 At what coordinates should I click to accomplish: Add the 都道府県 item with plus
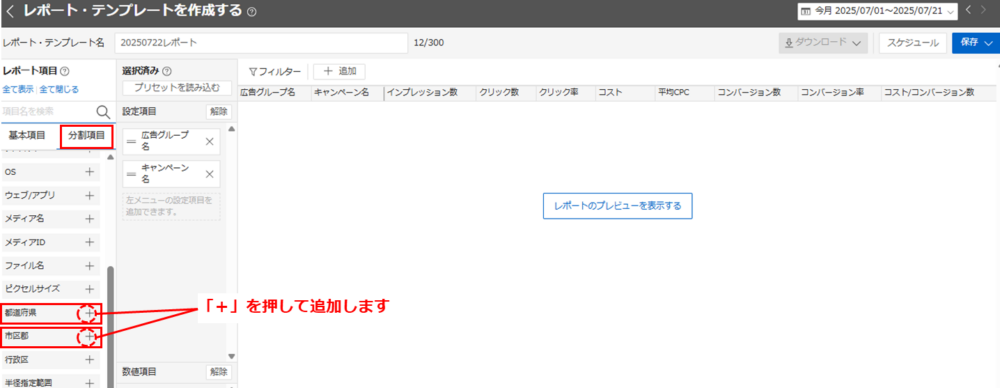click(x=89, y=313)
